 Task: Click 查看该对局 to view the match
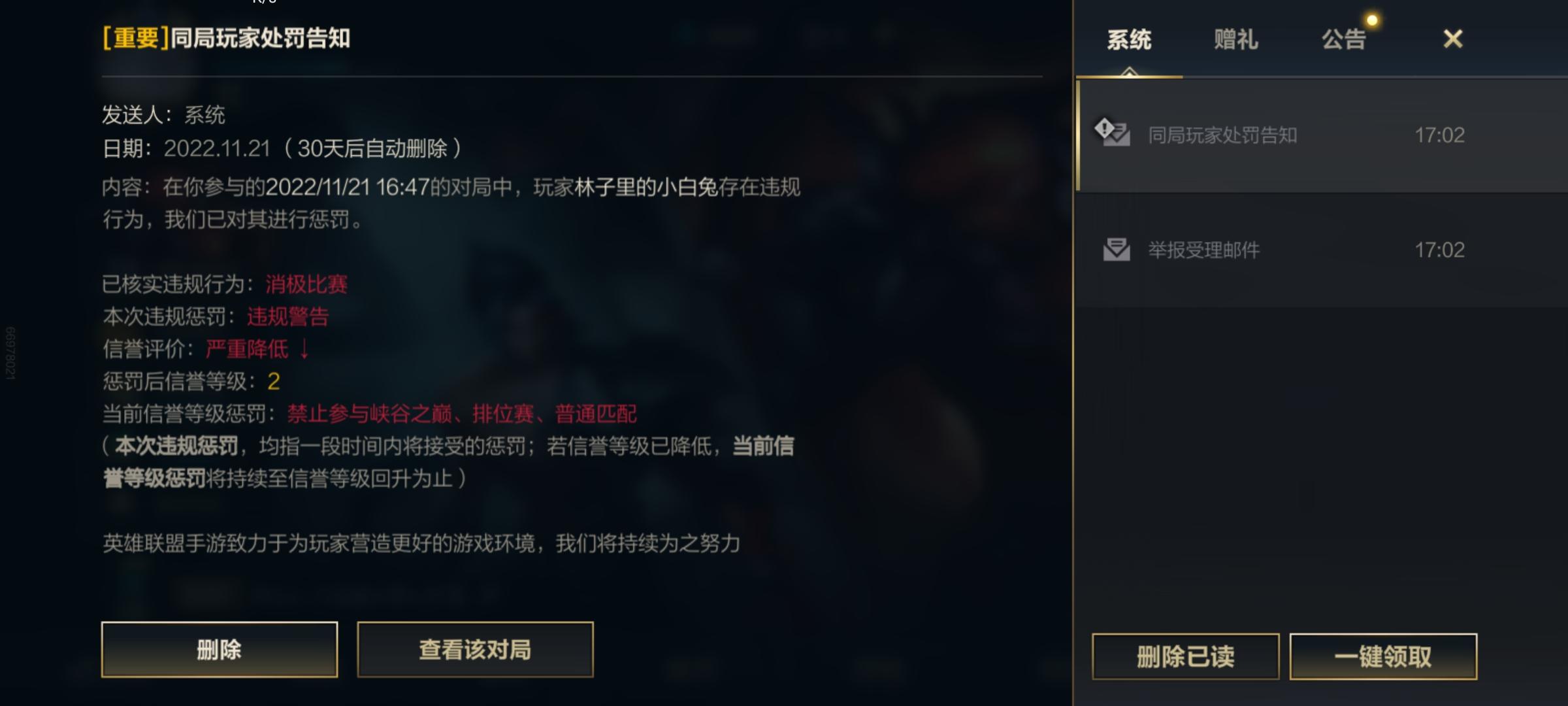(475, 649)
